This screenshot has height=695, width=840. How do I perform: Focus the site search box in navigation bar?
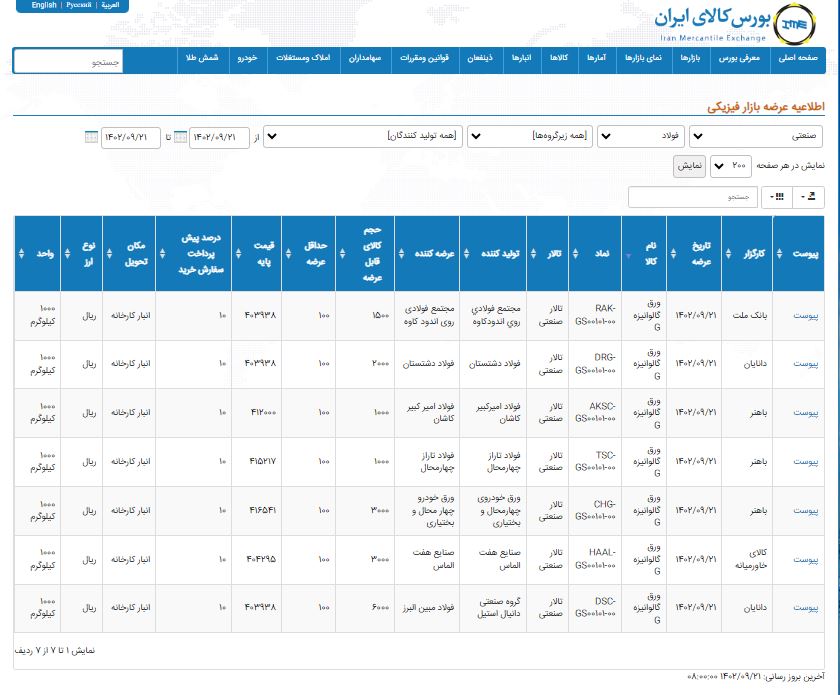point(68,61)
